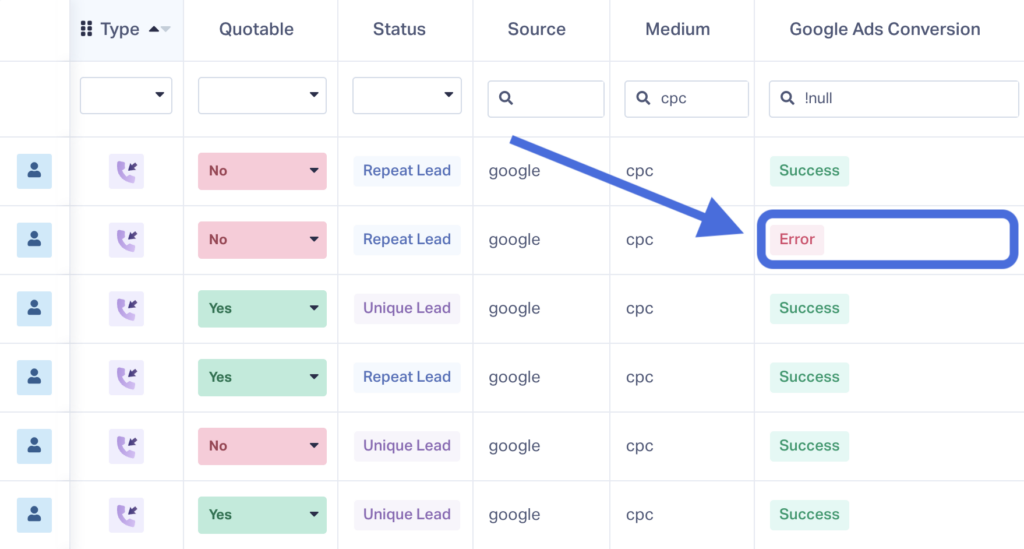Click the Quotable column header
The height and width of the screenshot is (549, 1024).
click(256, 29)
